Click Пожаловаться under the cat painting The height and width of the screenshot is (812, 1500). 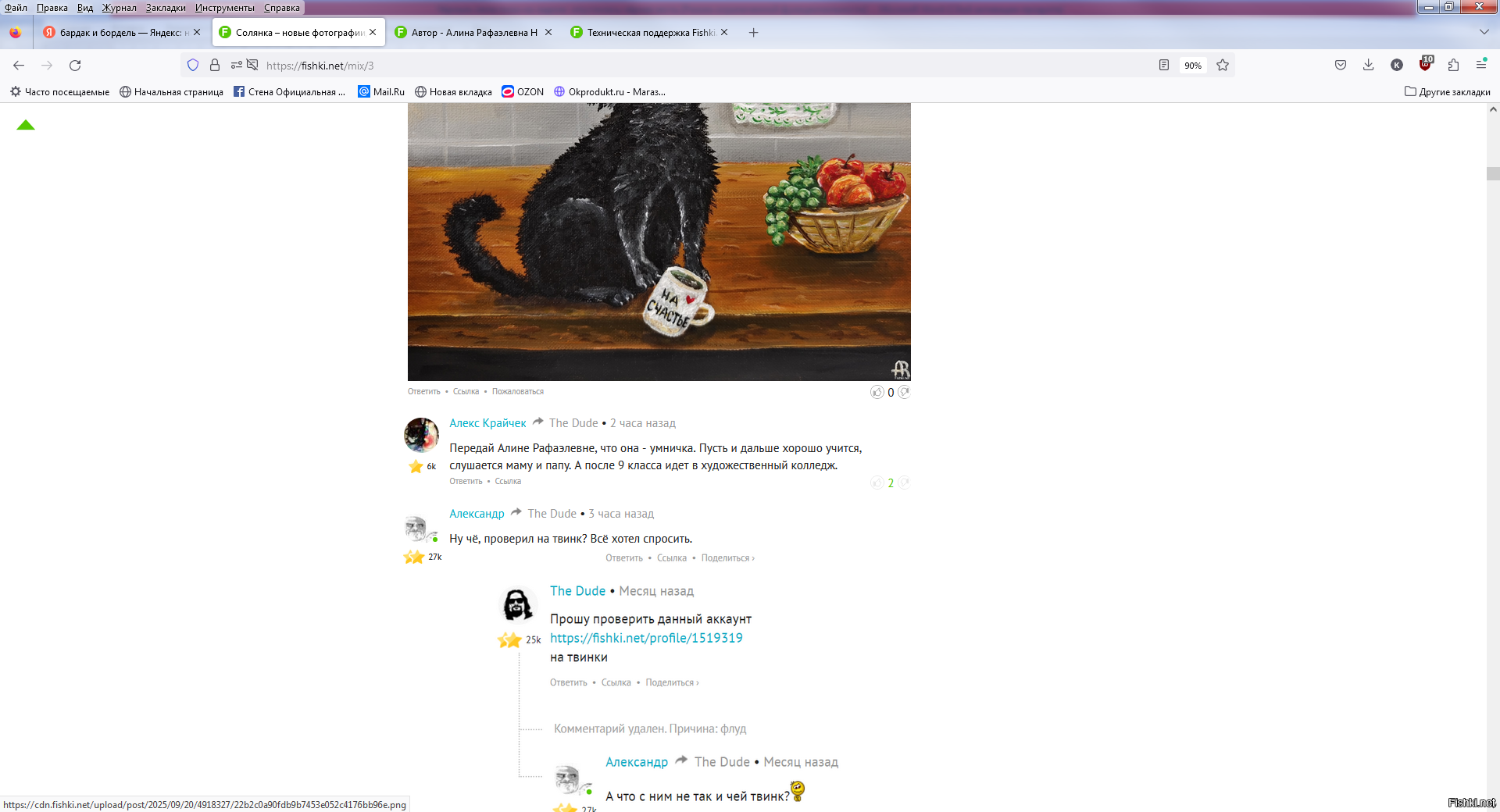coord(517,392)
